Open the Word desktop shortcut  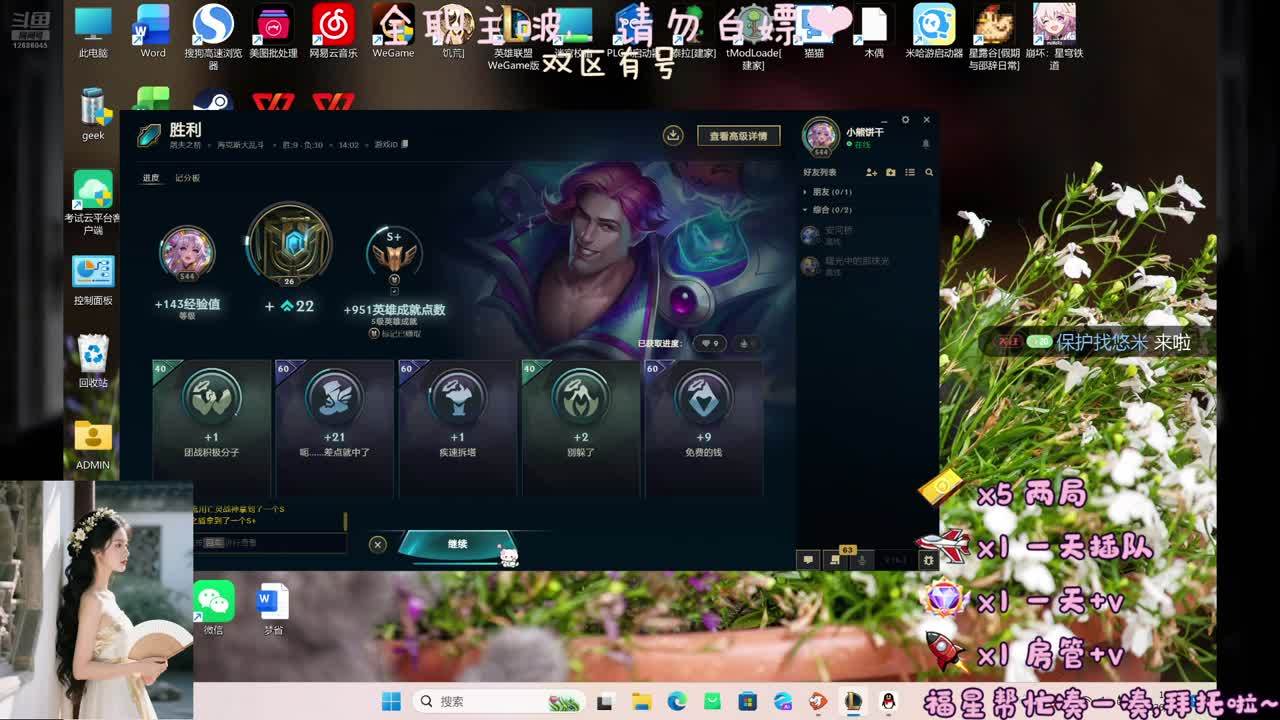[153, 32]
